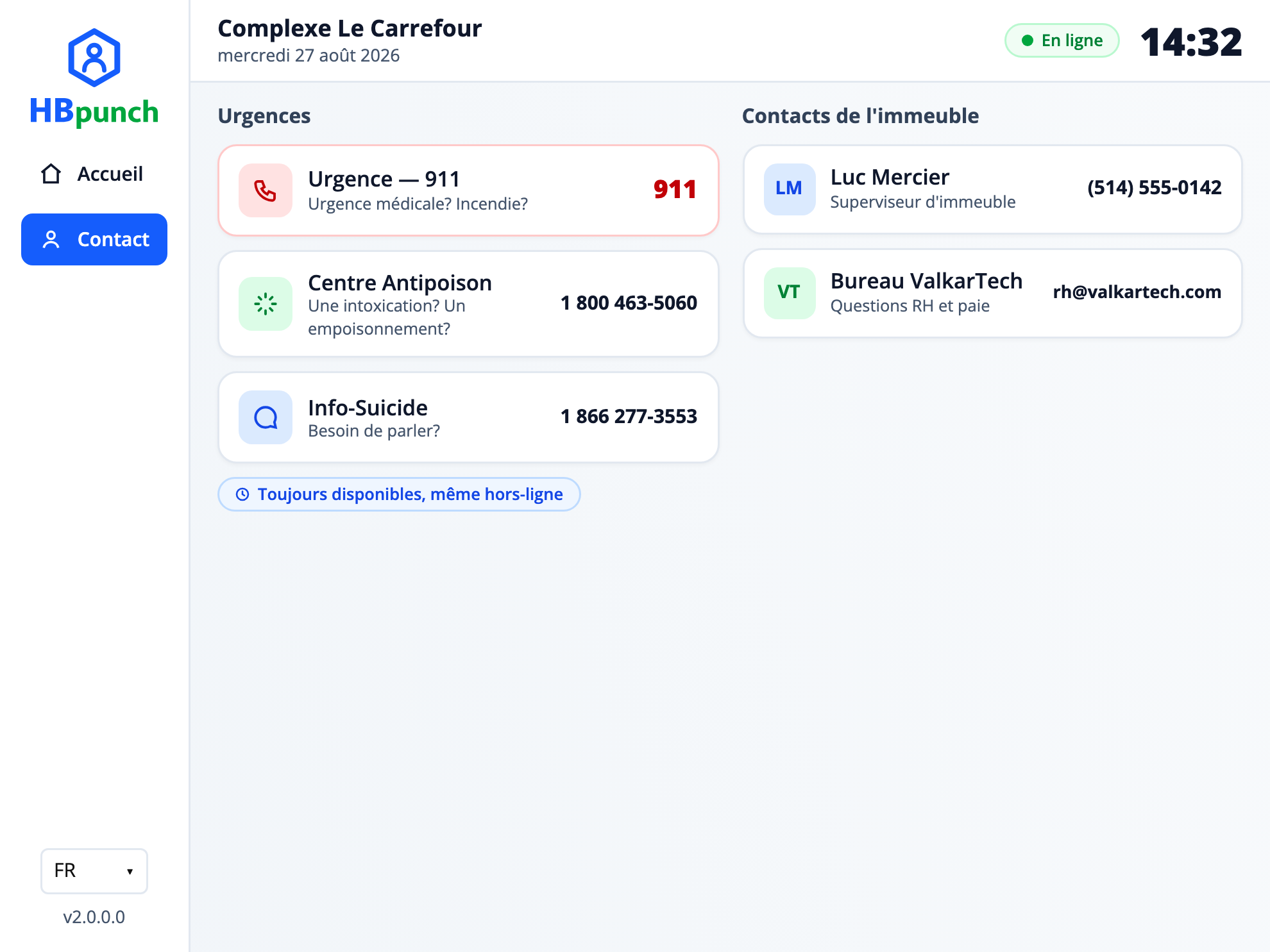Click the date mercredi 27 août 2026
This screenshot has height=952, width=1270.
pyautogui.click(x=309, y=56)
